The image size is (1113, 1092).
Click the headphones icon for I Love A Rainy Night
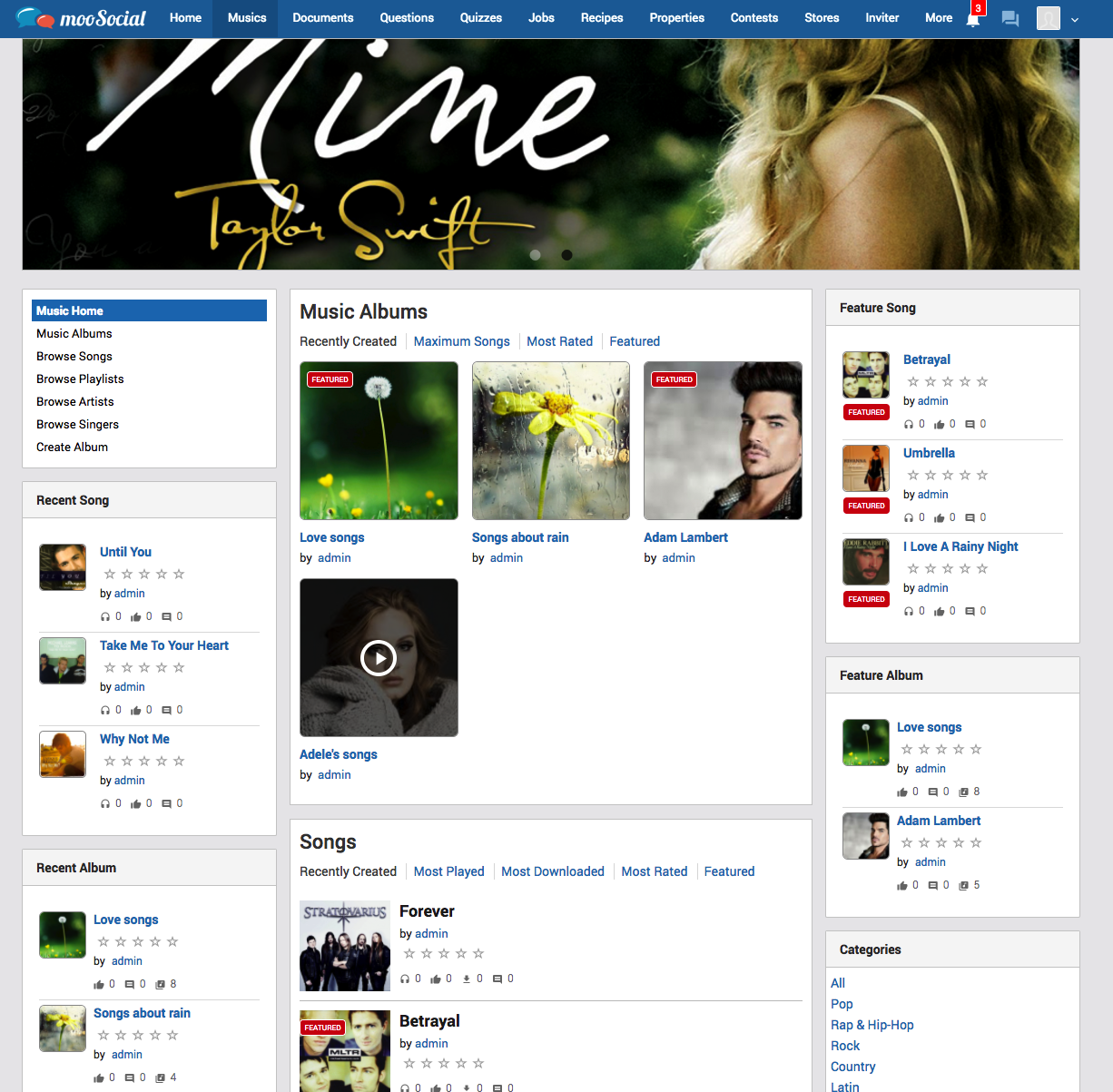tap(909, 612)
